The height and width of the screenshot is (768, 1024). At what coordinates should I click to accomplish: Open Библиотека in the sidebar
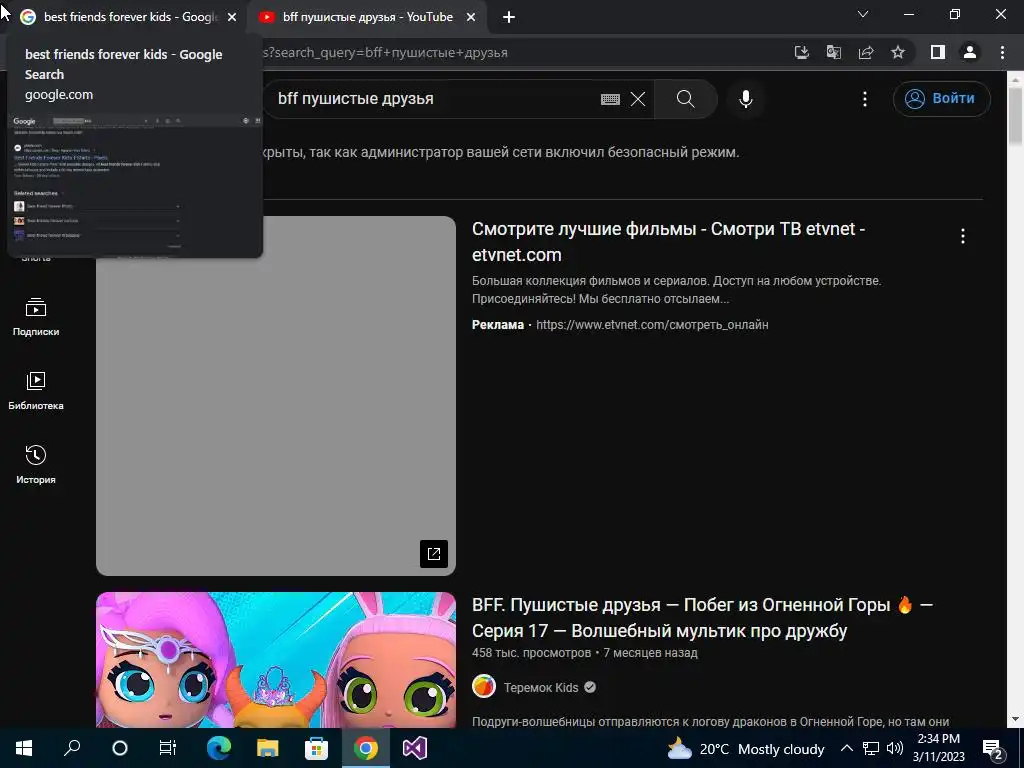[36, 391]
